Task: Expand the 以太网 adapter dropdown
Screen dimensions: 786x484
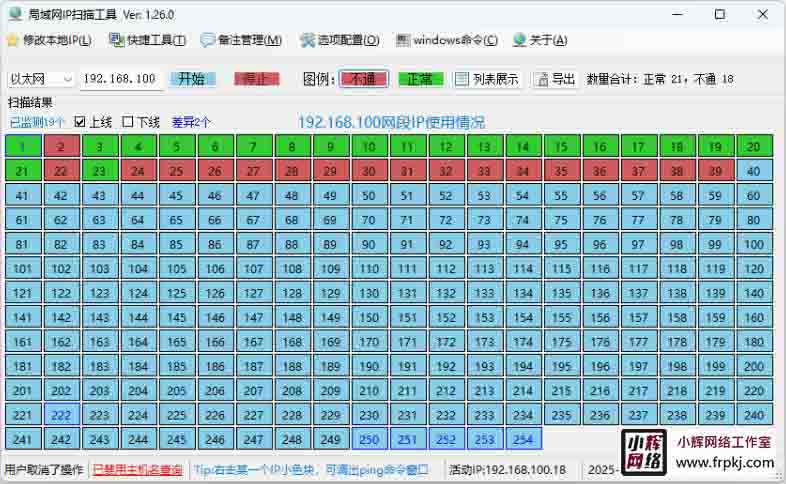Action: click(x=67, y=79)
